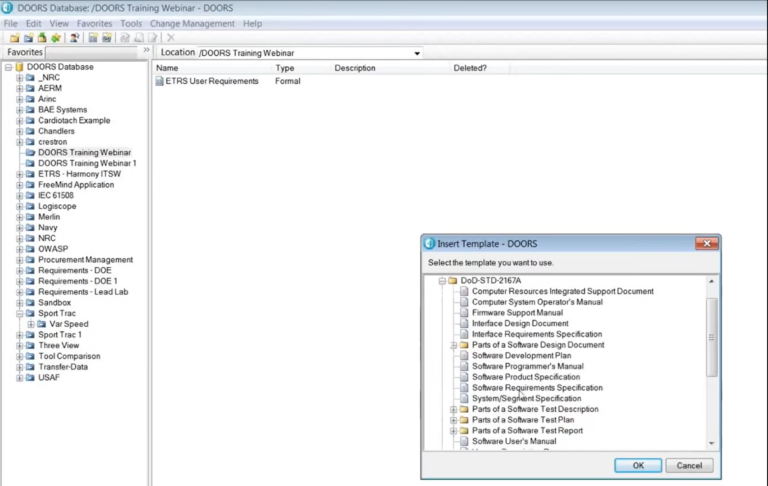Image resolution: width=768 pixels, height=486 pixels.
Task: Click the template list scroll-up arrow
Action: click(711, 281)
